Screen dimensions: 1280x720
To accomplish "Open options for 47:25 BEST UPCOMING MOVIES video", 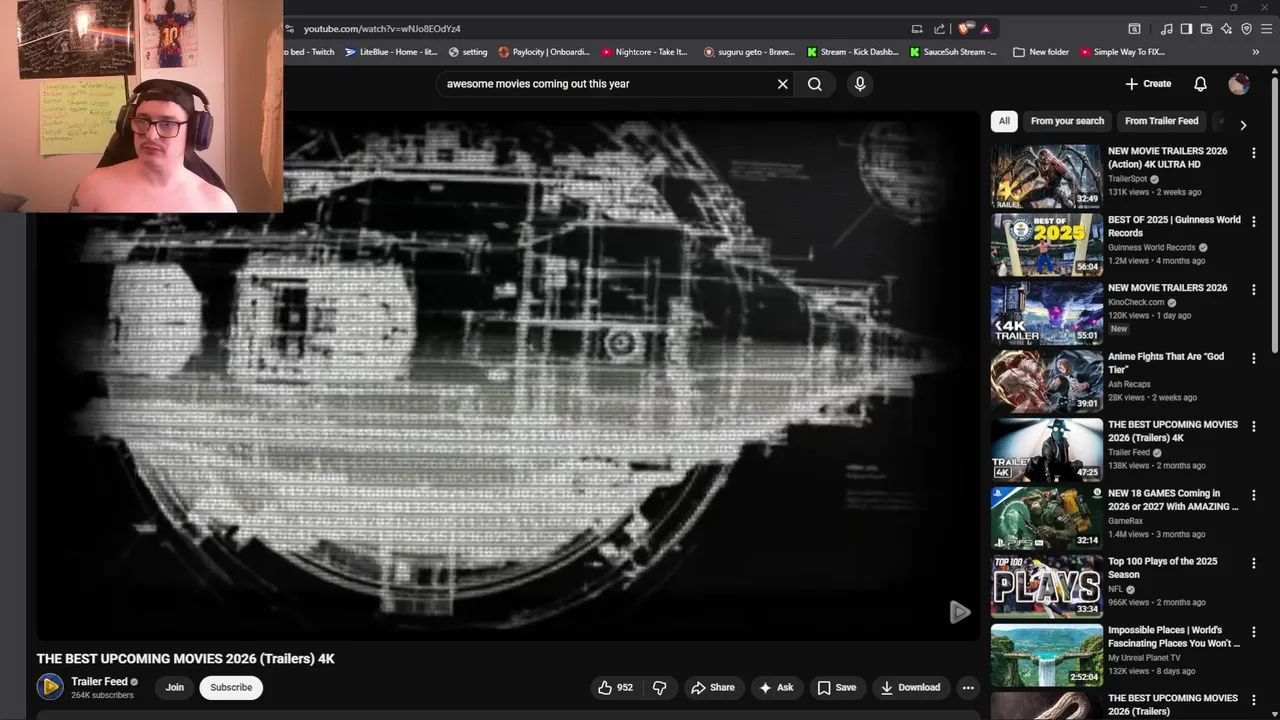I will (1253, 426).
